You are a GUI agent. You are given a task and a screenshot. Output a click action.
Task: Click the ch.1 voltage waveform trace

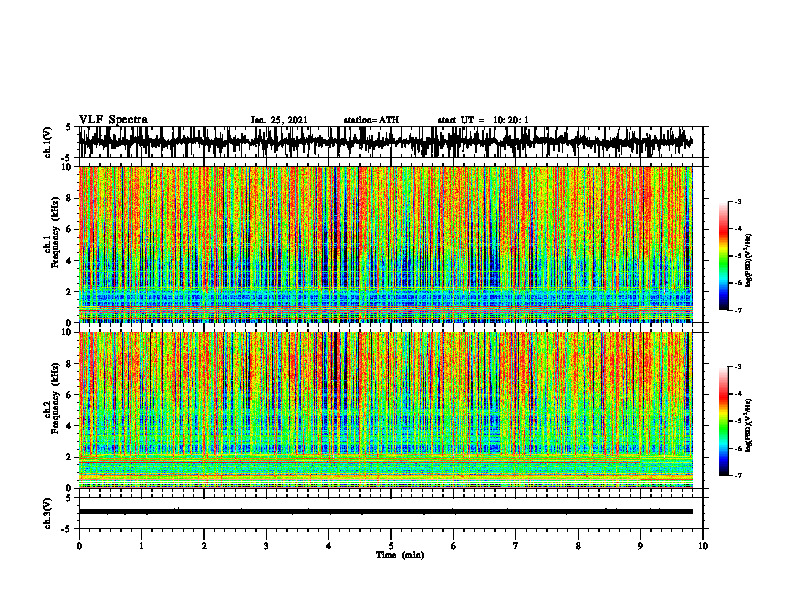point(385,142)
